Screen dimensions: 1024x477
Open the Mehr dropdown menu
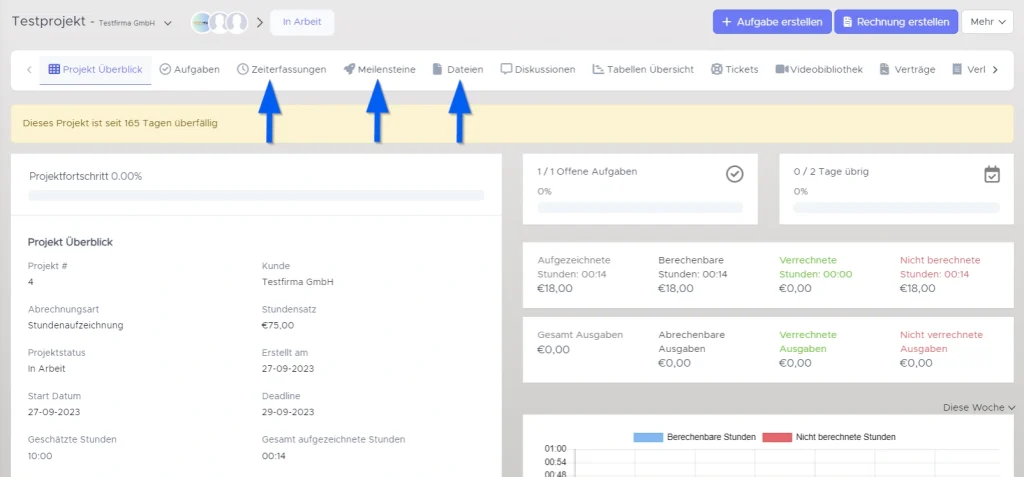click(x=987, y=22)
